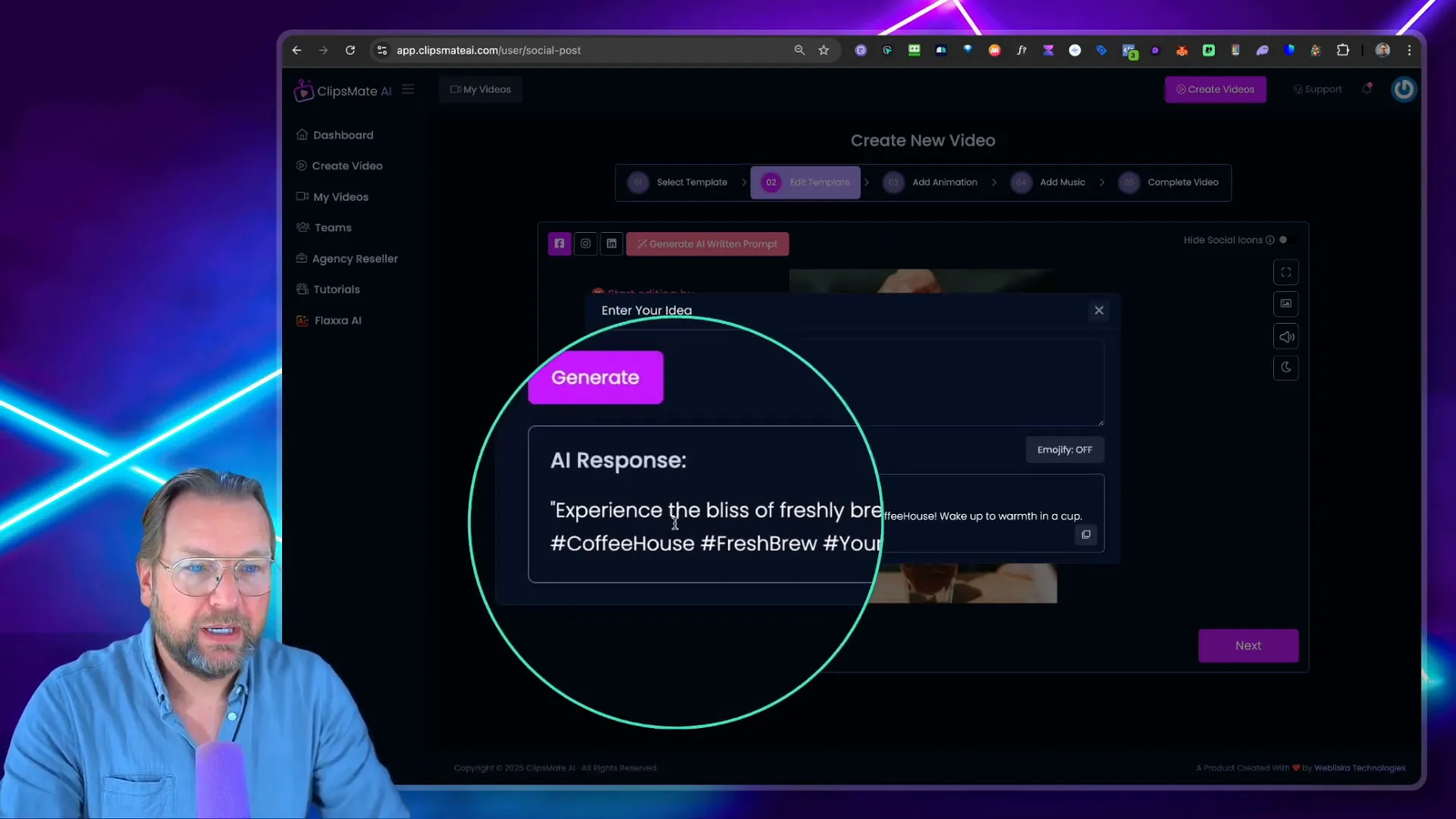
Task: Jump to the Add Animation step
Action: click(x=931, y=182)
